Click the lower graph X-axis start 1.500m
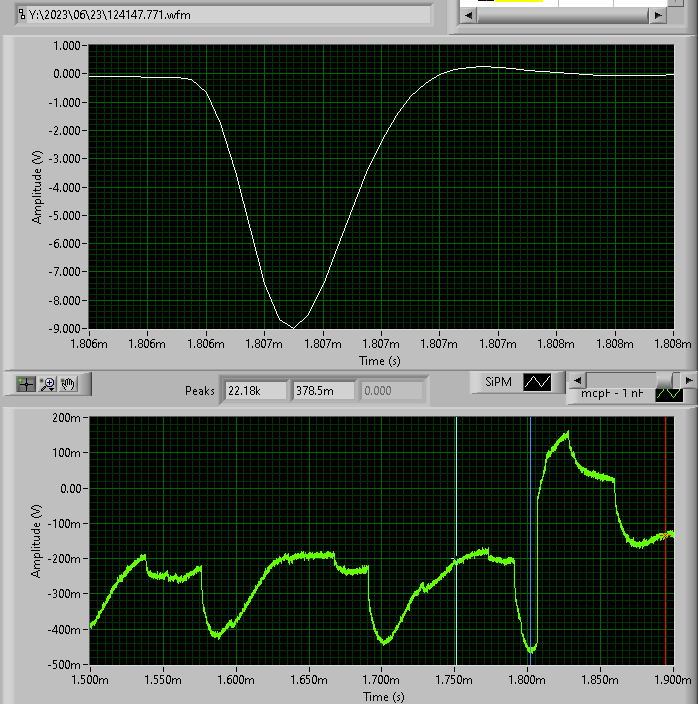Screen dimensions: 698x704 (x=90, y=680)
